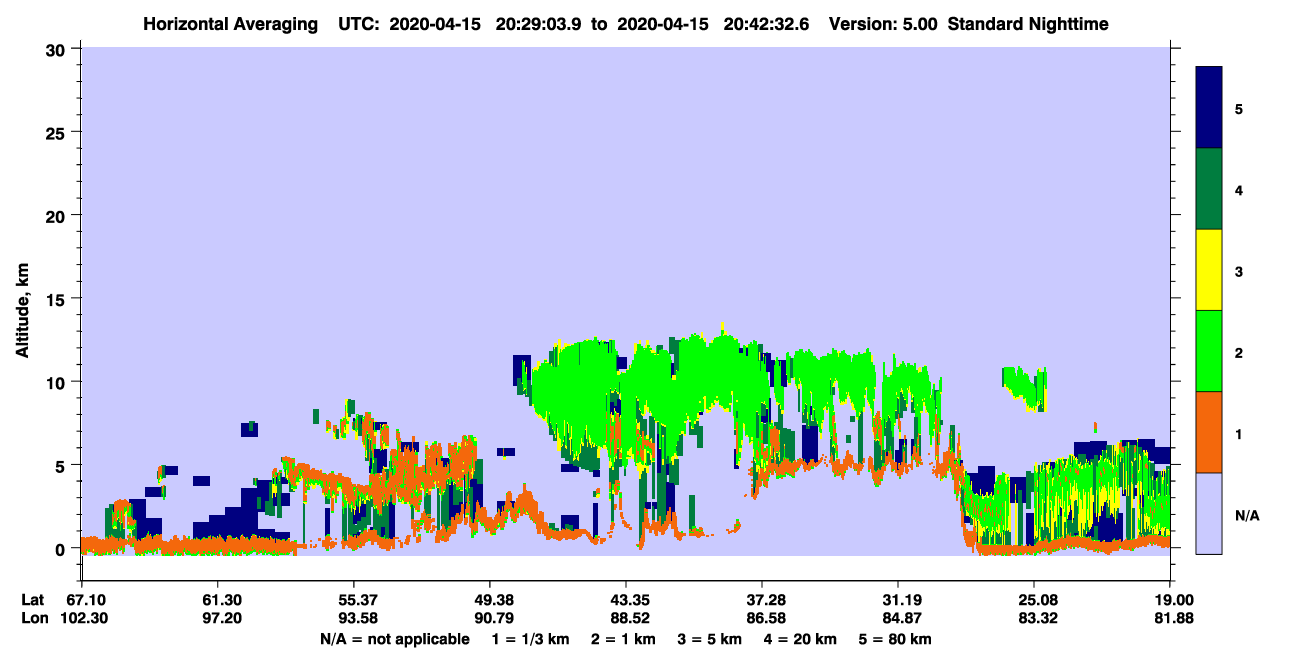Click the yellow level 3 colorbar segment
The image size is (1300, 667).
tap(1209, 270)
